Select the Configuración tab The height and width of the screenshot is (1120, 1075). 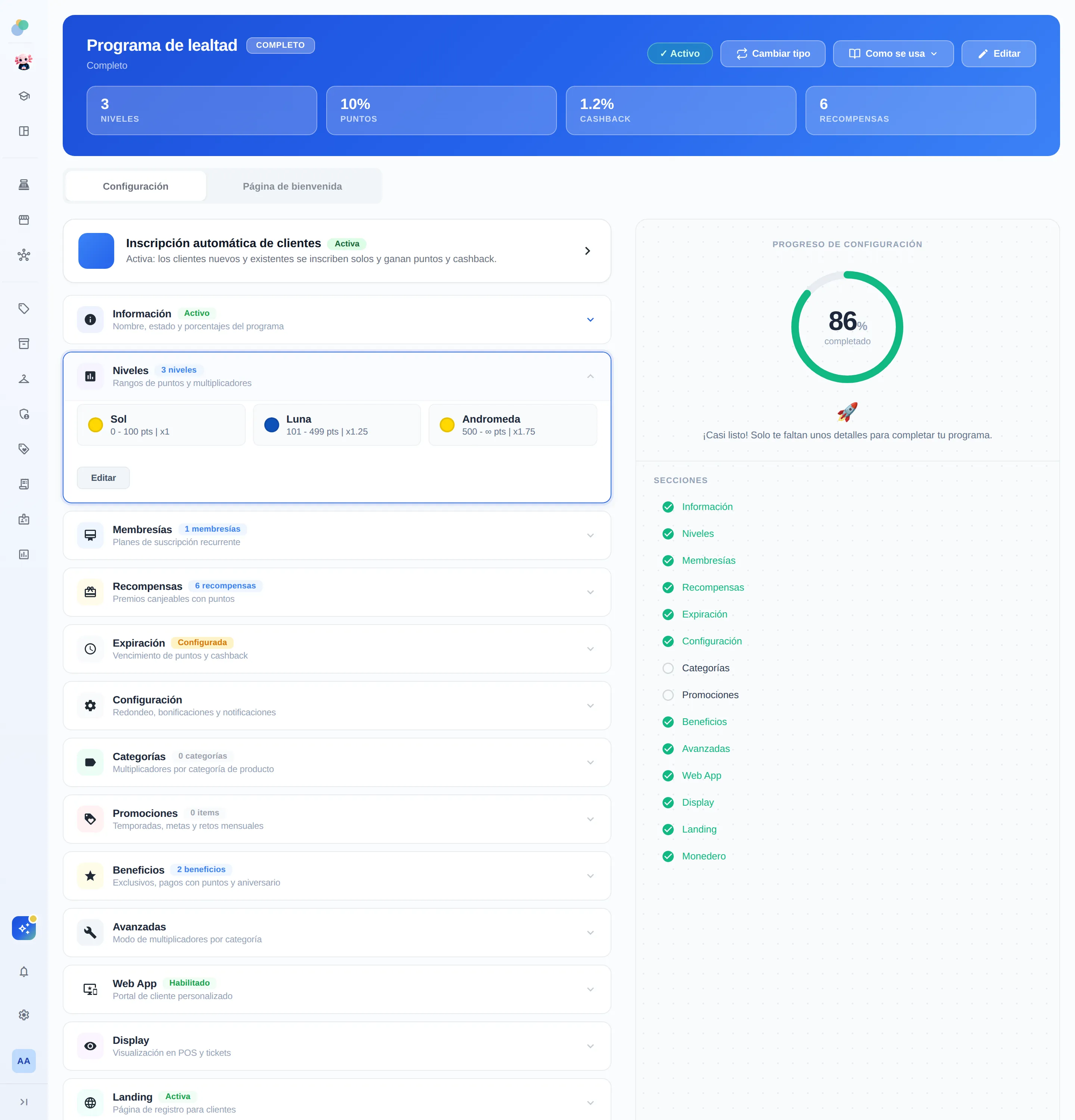point(135,186)
